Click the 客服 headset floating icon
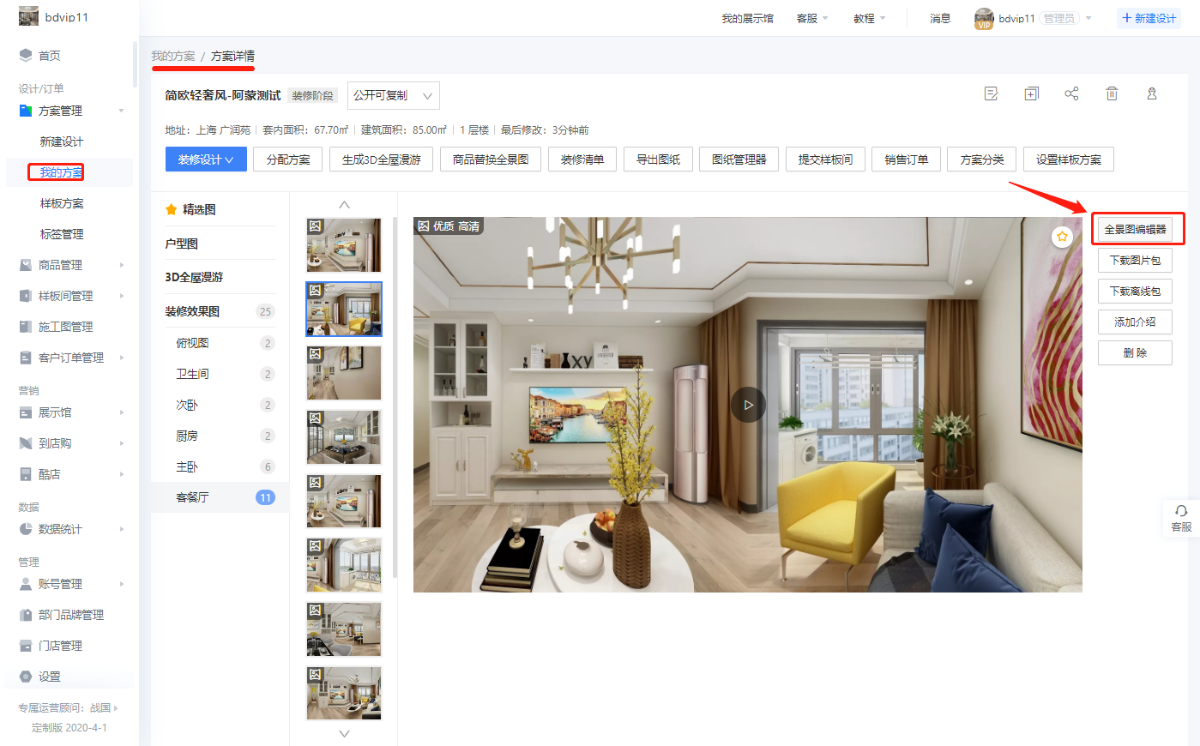The image size is (1200, 746). click(x=1181, y=517)
